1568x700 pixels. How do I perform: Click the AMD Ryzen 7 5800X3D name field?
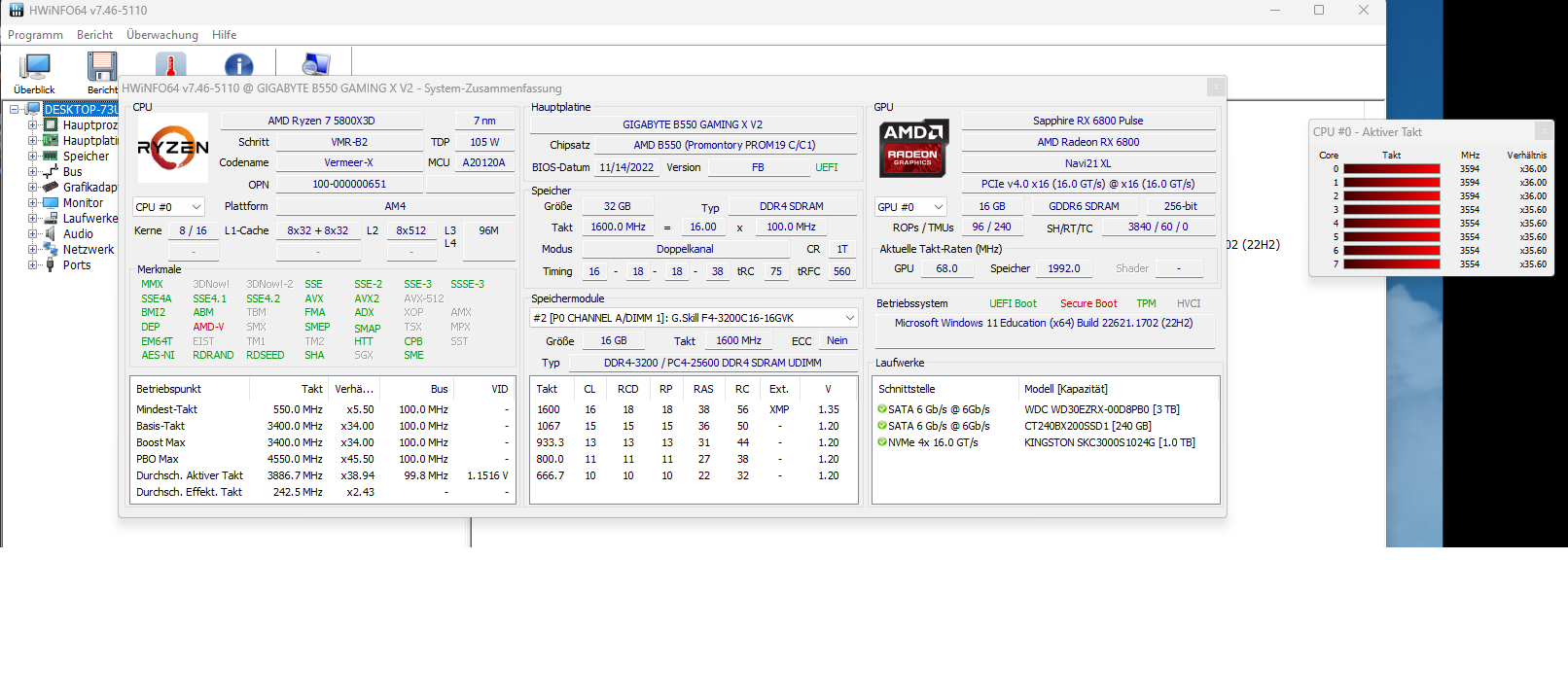click(322, 121)
